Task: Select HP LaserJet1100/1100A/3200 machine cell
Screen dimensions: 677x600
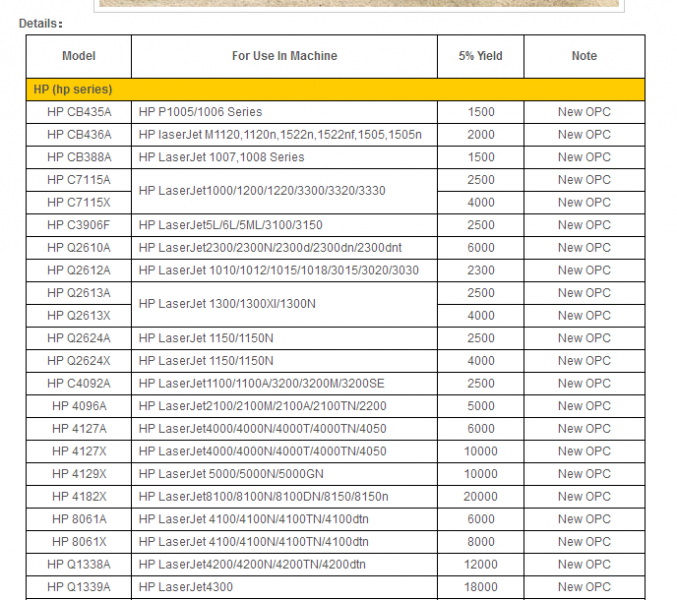Action: point(284,383)
